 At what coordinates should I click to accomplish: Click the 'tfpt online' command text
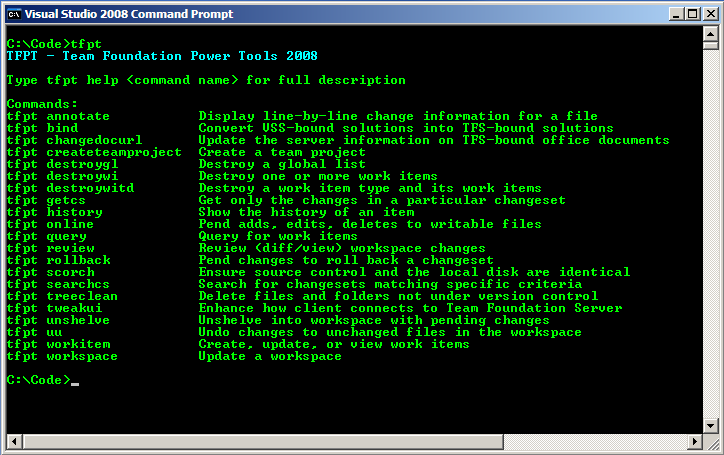tap(50, 224)
